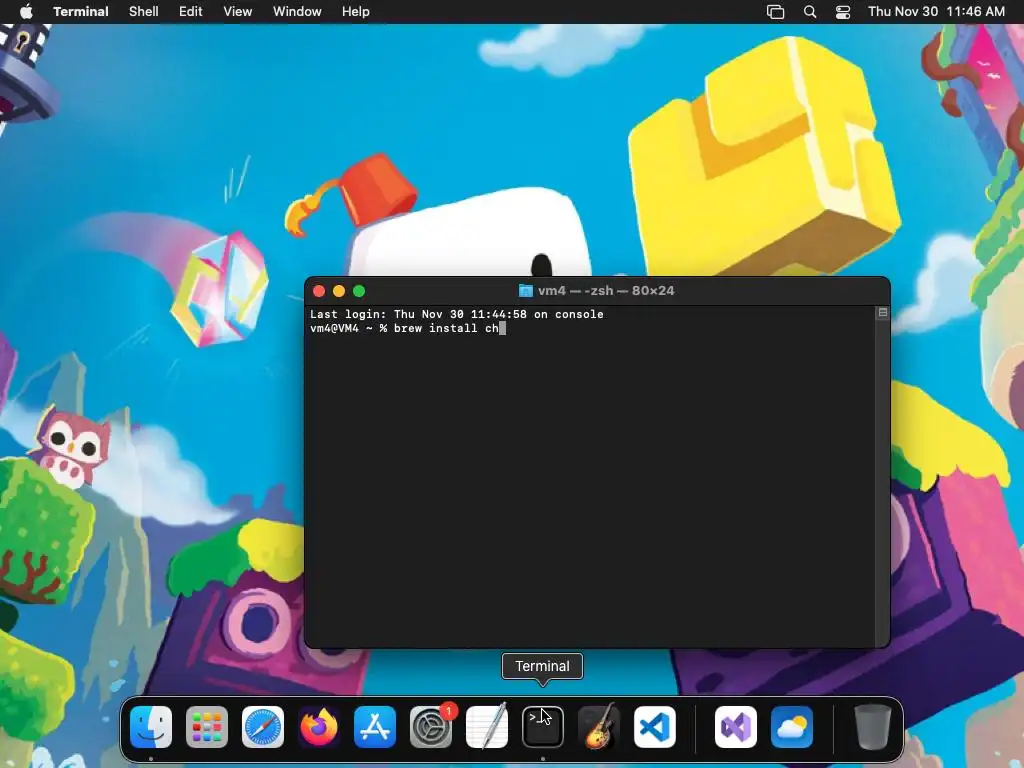Open the Apple menu
This screenshot has height=768, width=1024.
point(26,12)
